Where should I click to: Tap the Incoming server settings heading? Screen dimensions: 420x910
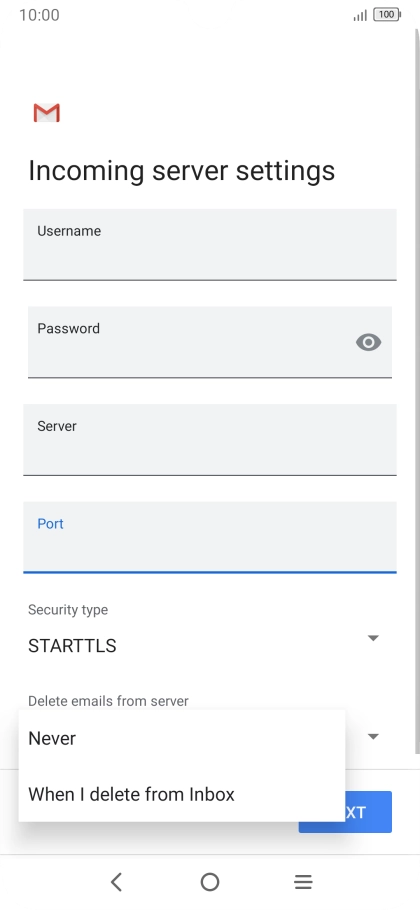(182, 171)
